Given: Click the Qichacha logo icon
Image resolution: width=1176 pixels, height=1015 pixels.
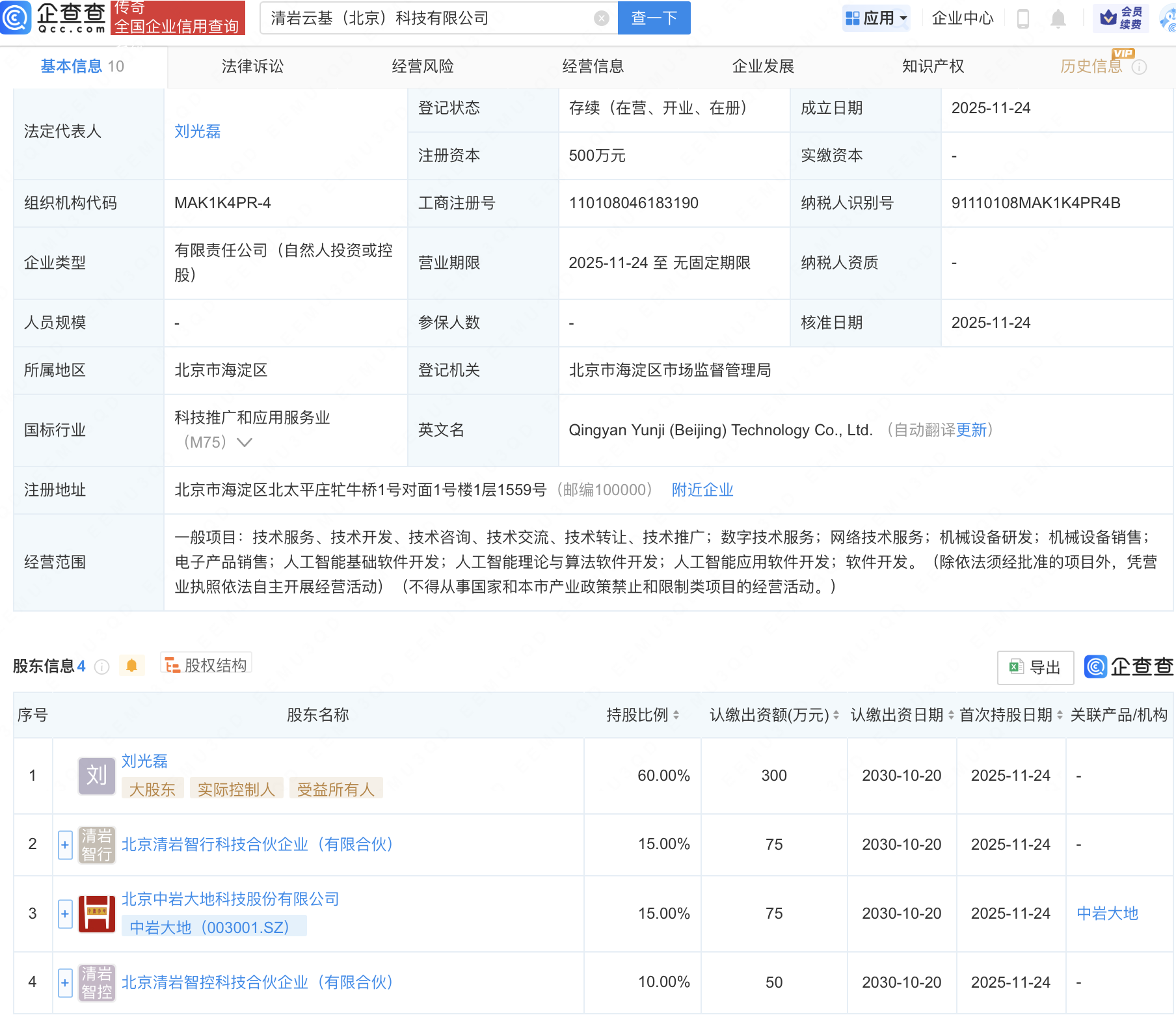Looking at the screenshot, I should pyautogui.click(x=16, y=18).
